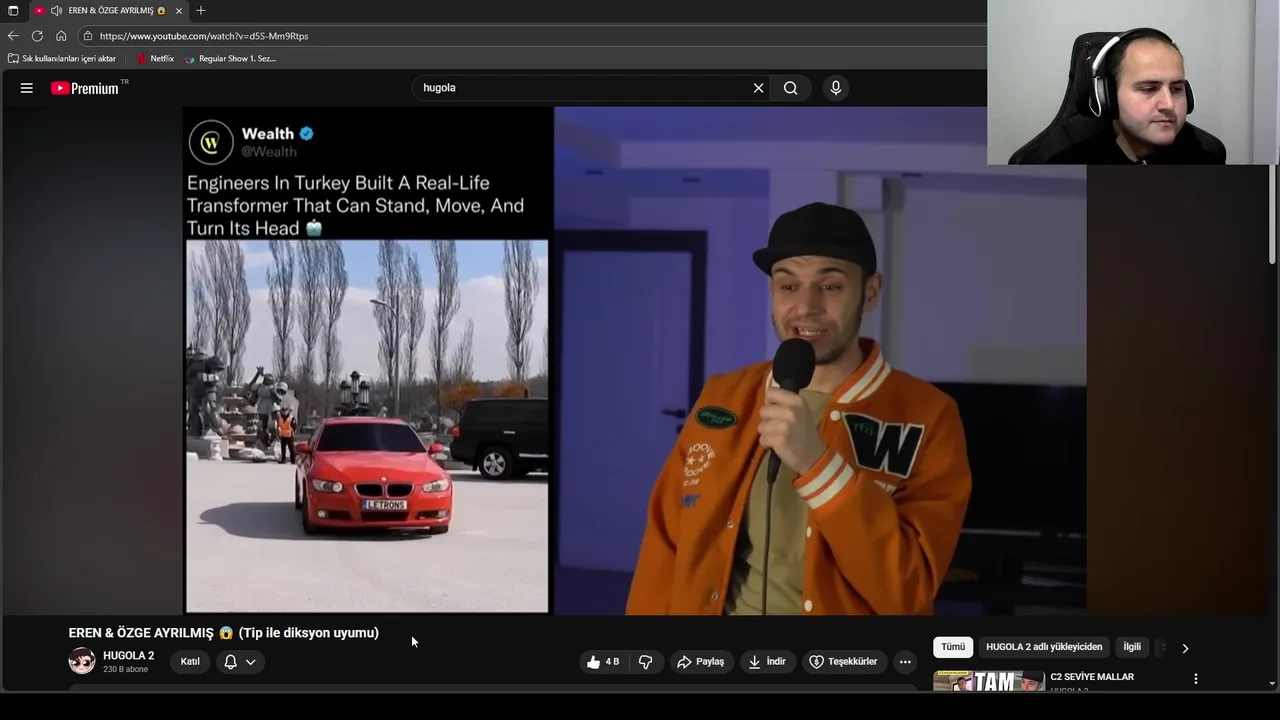Click the video player to pause
The width and height of the screenshot is (1280, 720).
(635, 360)
